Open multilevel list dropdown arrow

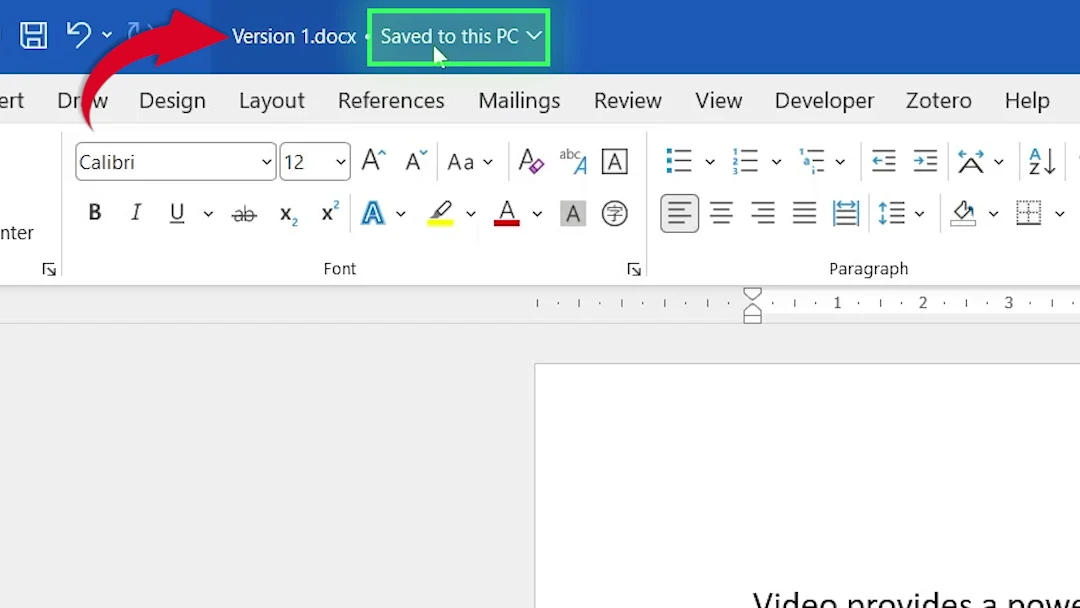click(840, 163)
